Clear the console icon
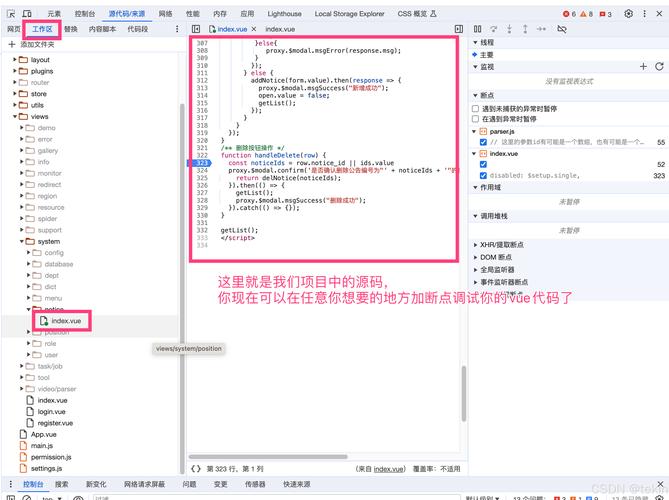Viewport: 669px width, 500px height. [x=26, y=497]
